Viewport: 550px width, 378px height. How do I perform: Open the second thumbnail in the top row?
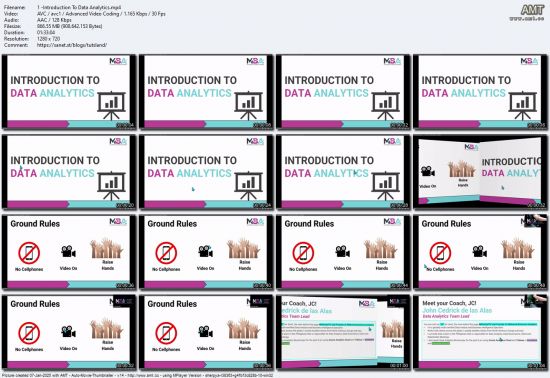coord(206,92)
